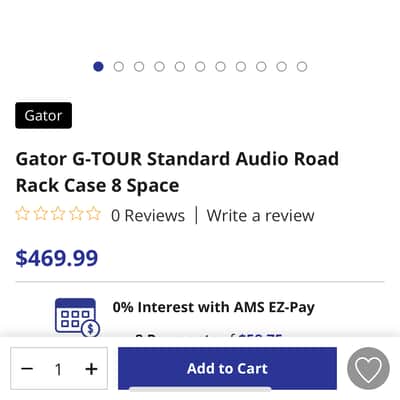Decrease quantity with minus button
The width and height of the screenshot is (400, 400).
click(x=27, y=369)
